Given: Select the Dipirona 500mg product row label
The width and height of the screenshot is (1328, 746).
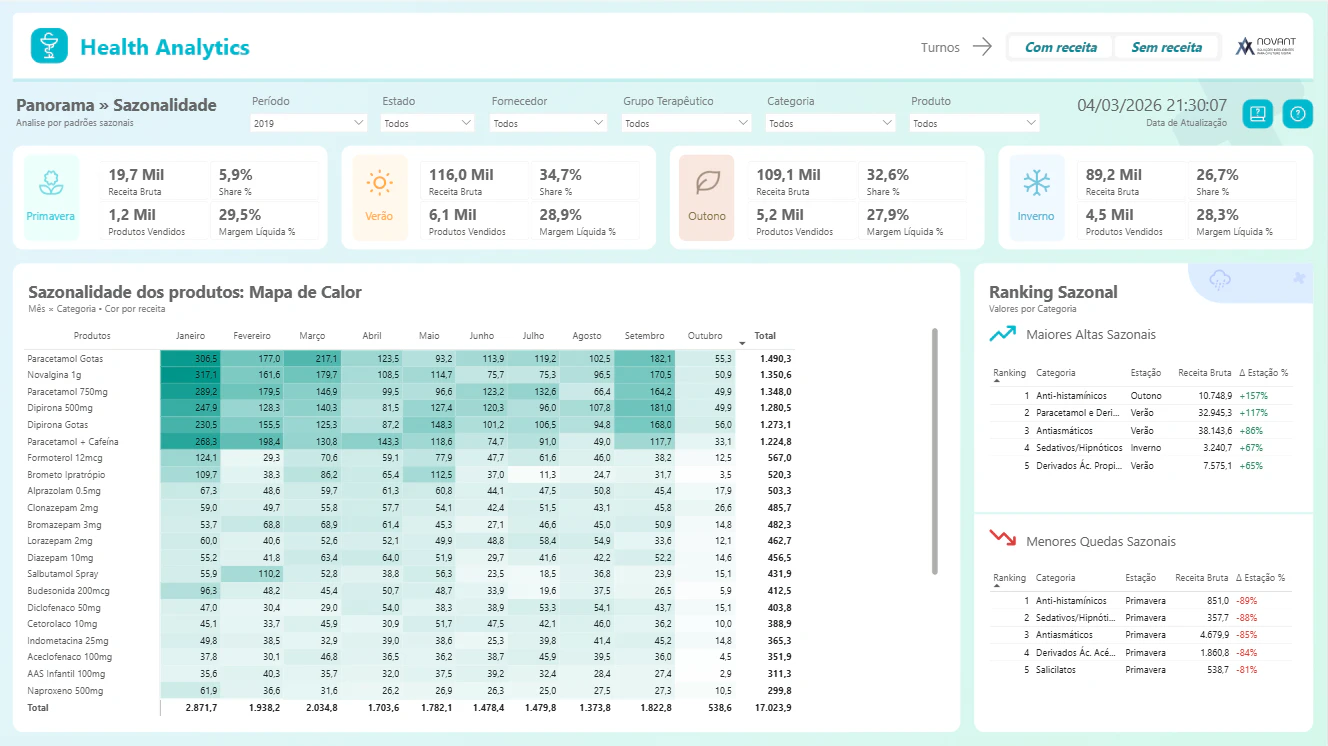Looking at the screenshot, I should (60, 408).
